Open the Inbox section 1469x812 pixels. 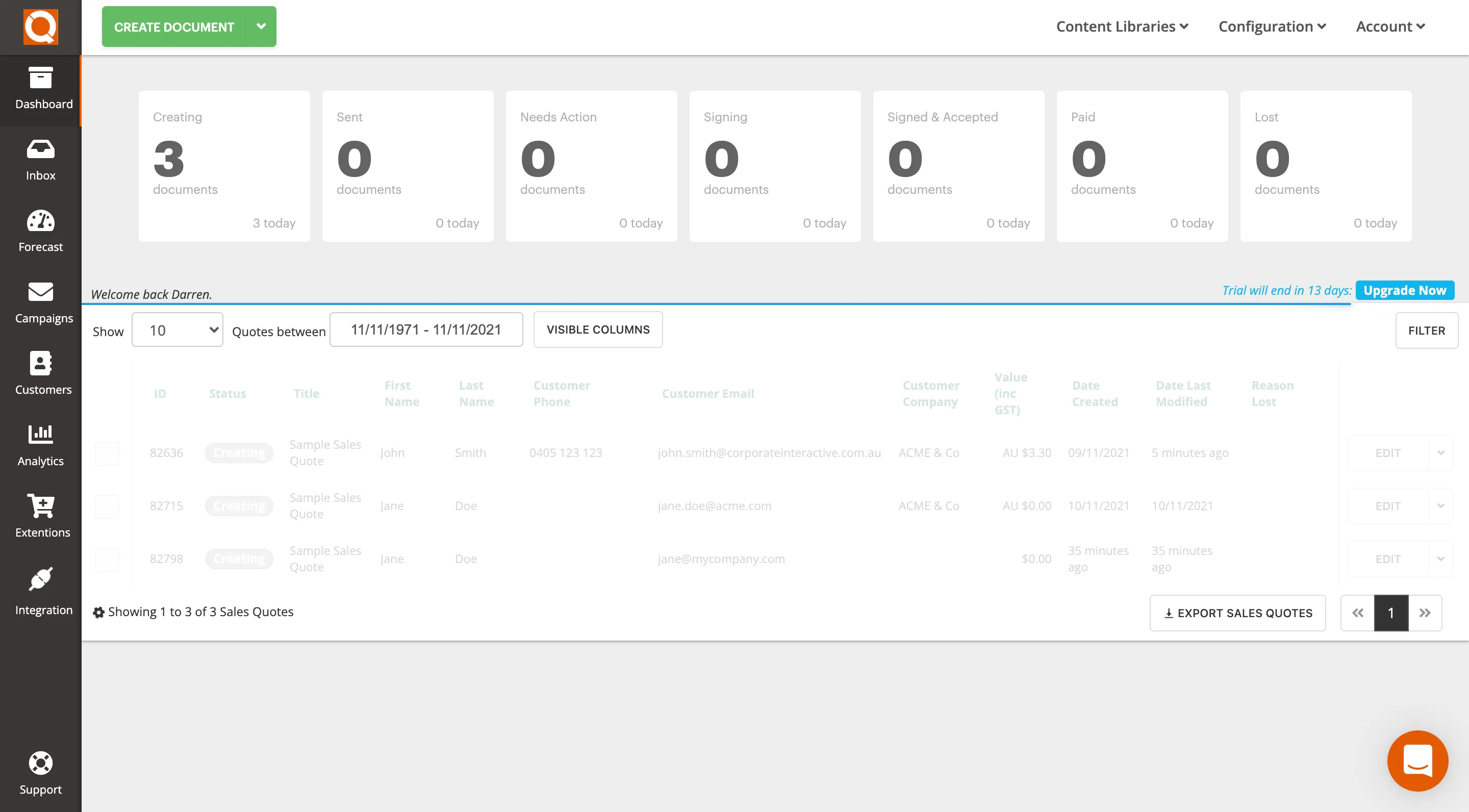coord(40,160)
